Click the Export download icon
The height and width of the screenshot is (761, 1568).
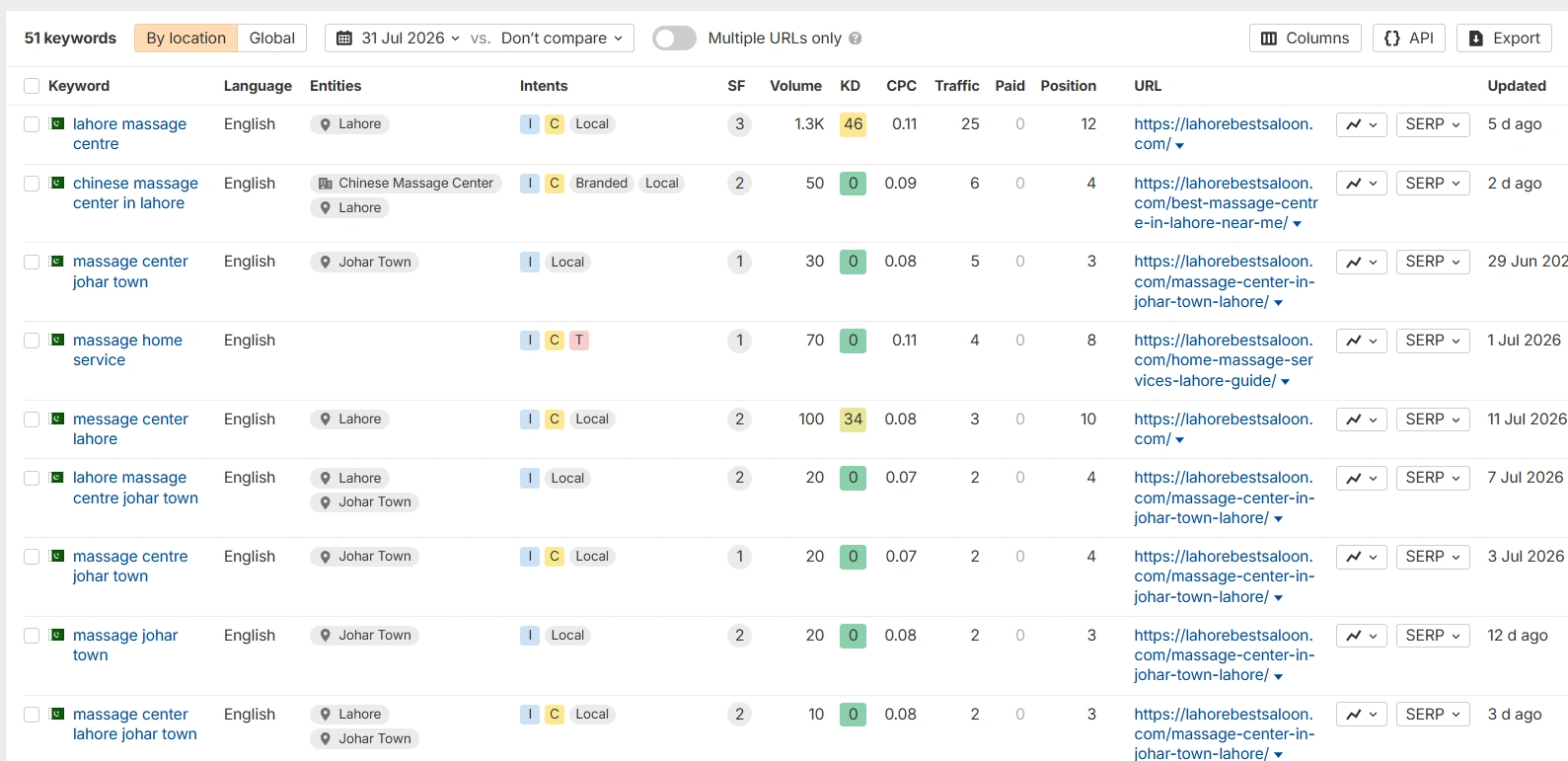click(1476, 38)
